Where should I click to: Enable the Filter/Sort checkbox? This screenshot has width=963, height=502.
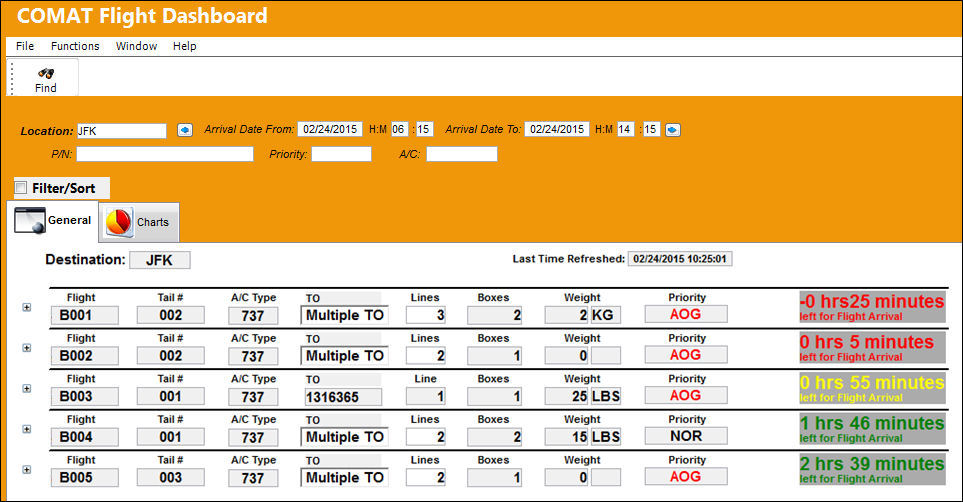coord(21,187)
